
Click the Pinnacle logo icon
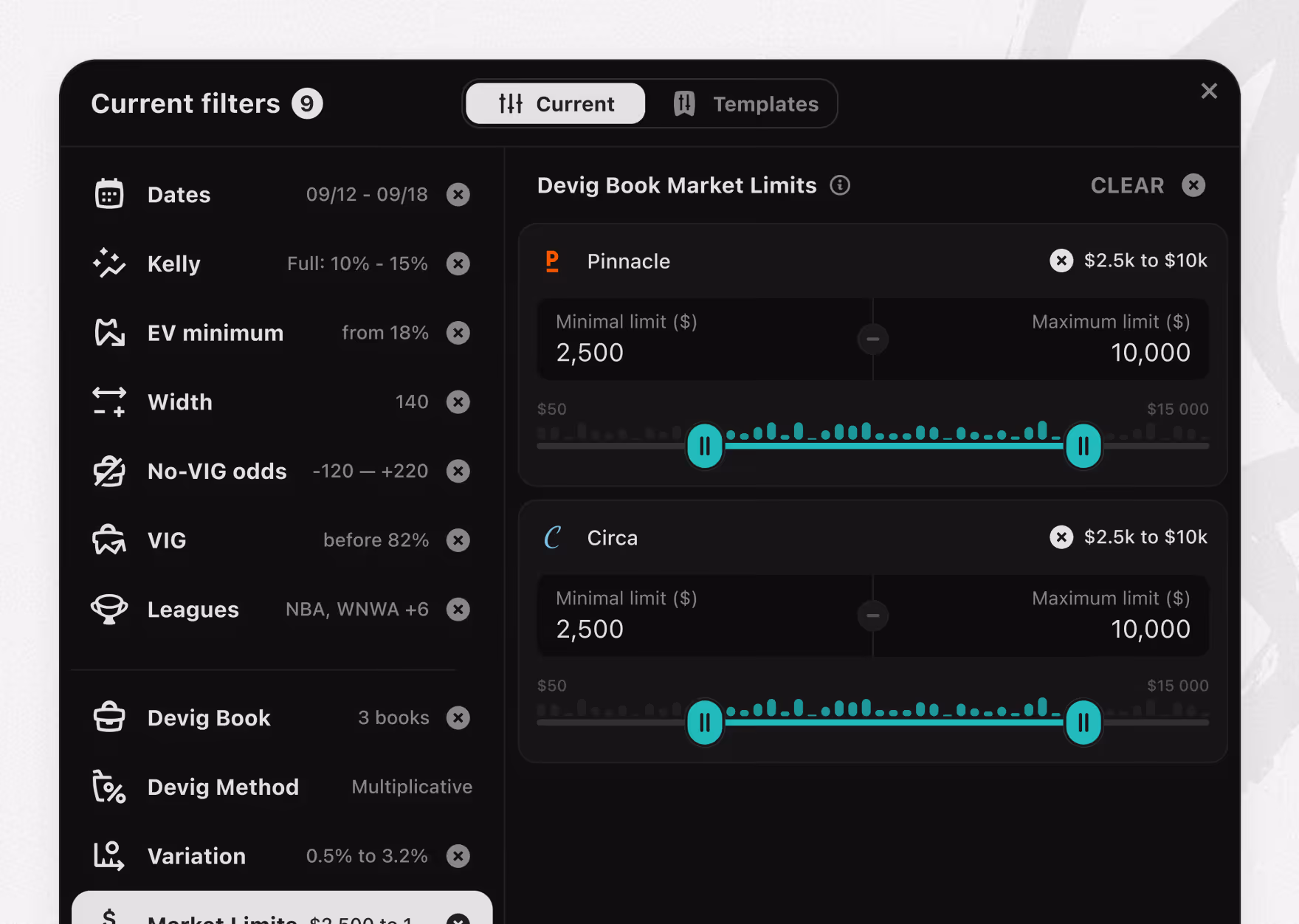552,261
